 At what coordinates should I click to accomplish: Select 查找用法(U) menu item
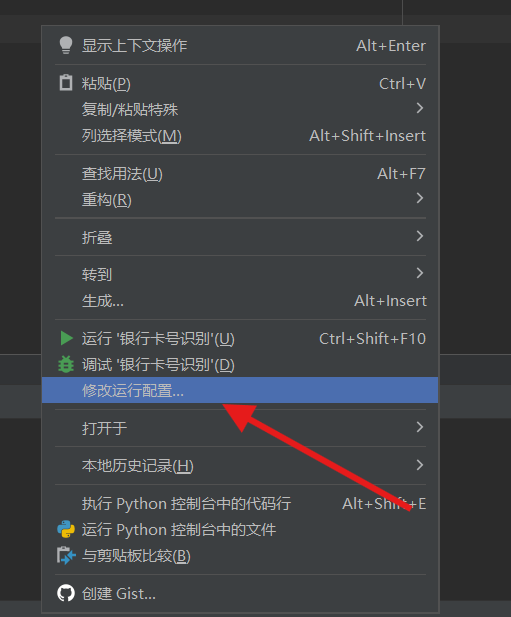240,174
